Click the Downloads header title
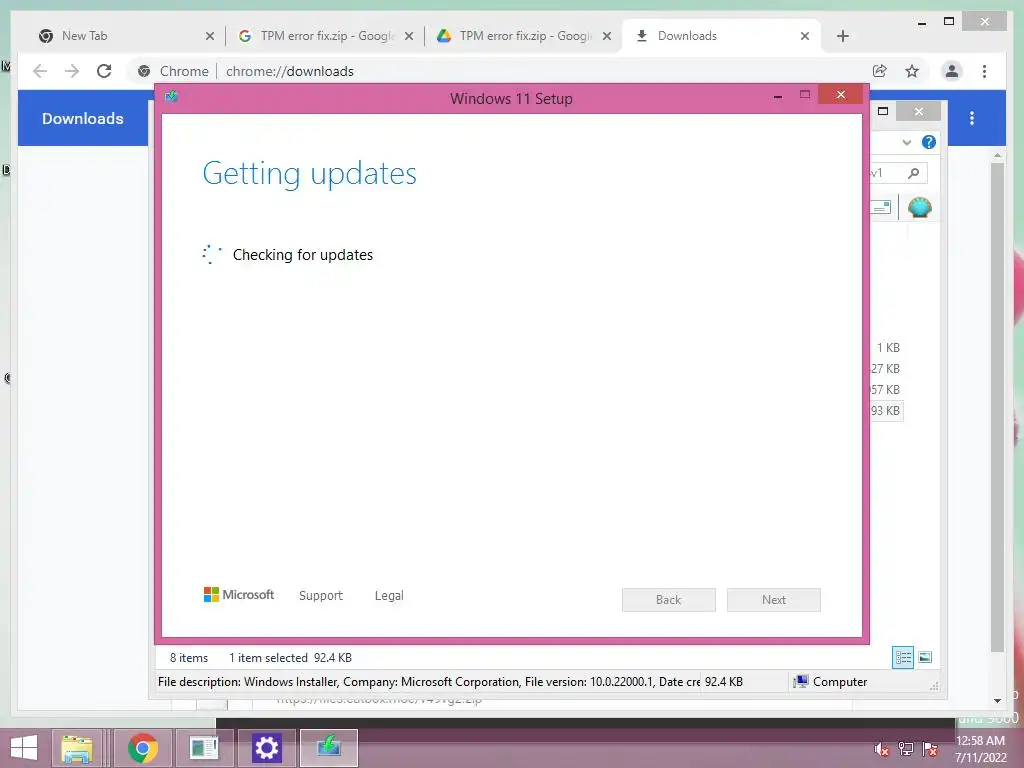The width and height of the screenshot is (1024, 768). coord(83,118)
